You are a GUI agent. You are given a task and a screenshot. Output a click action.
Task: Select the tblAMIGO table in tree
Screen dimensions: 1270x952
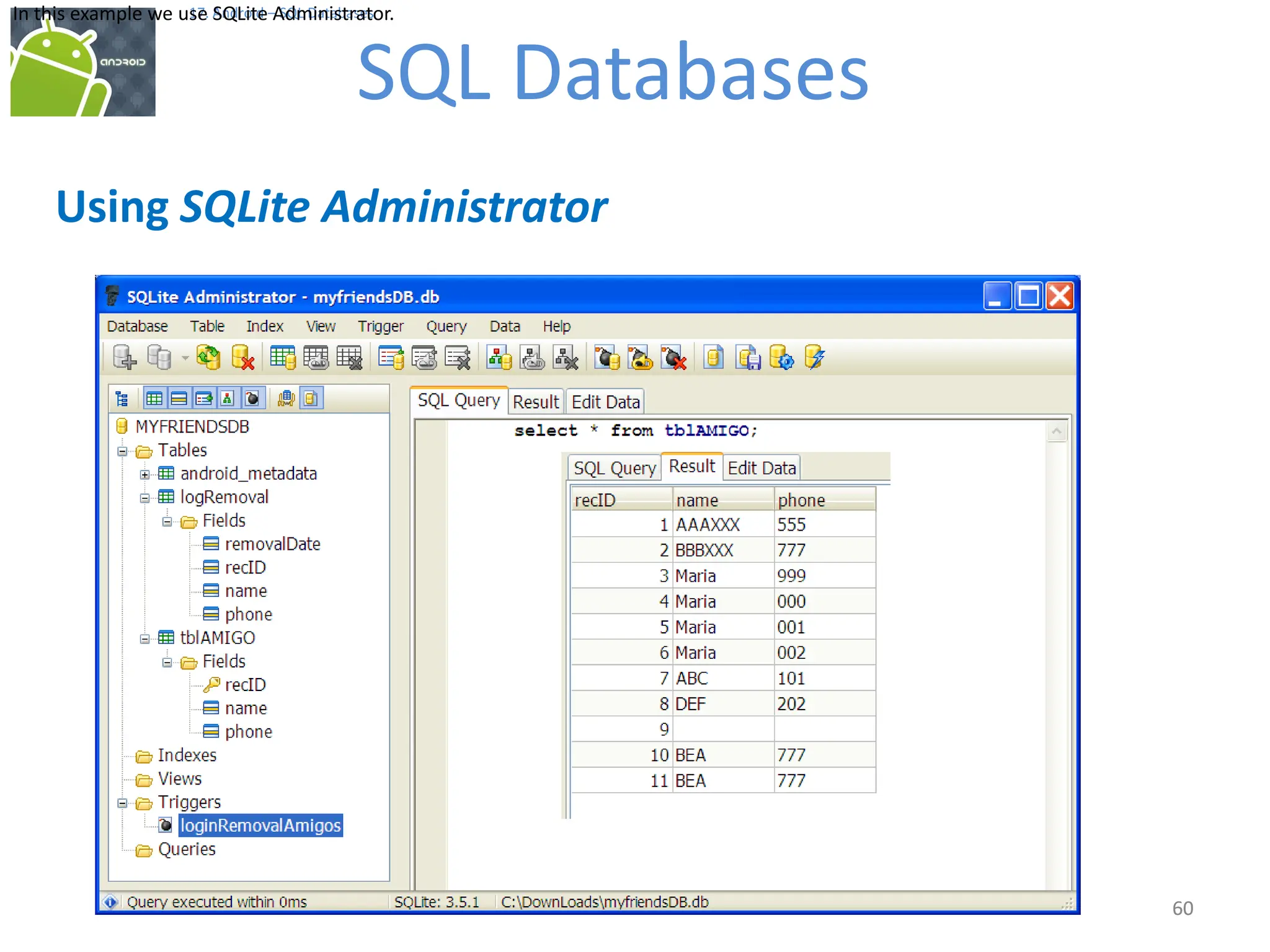(217, 637)
